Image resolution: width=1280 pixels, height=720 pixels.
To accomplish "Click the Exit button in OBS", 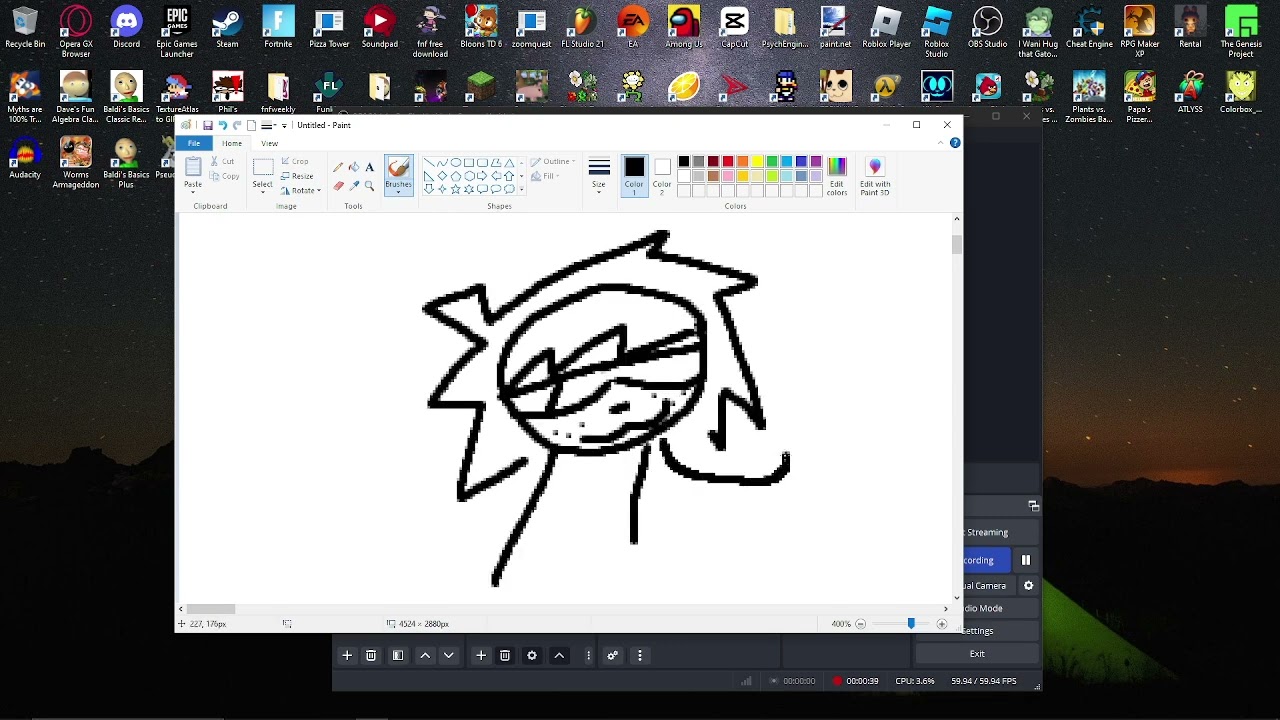I will (977, 654).
